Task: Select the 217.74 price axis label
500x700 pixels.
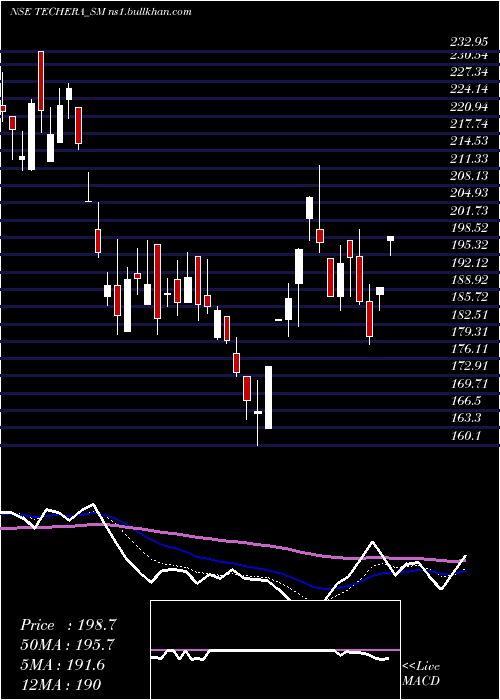Action: (469, 124)
